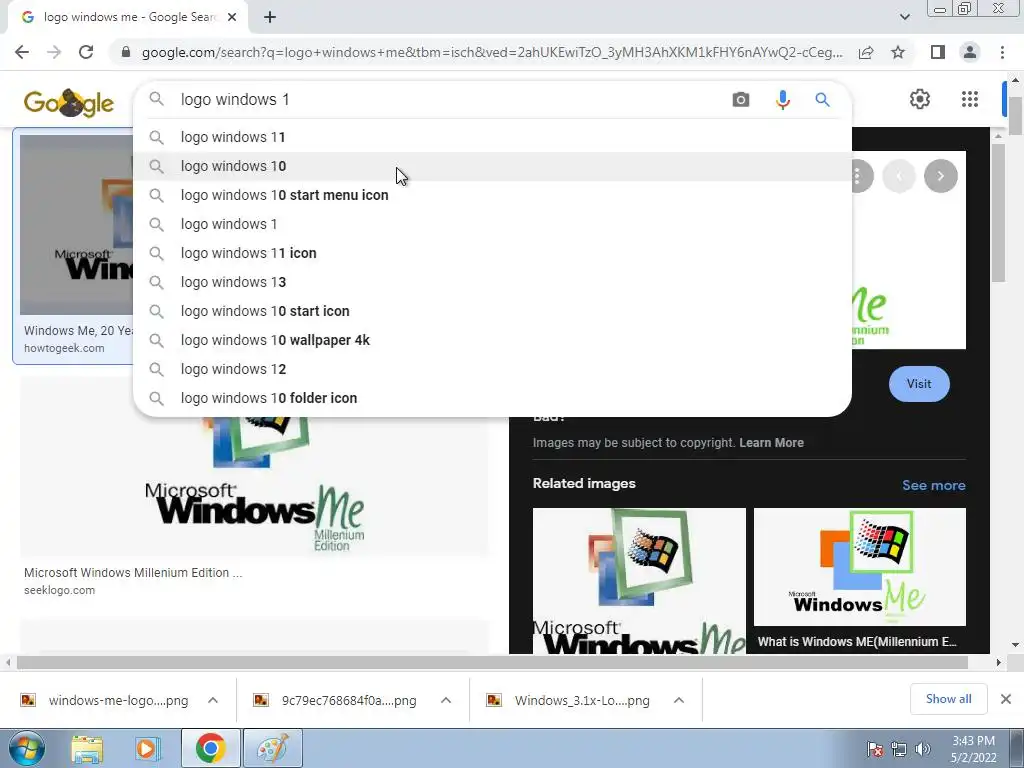This screenshot has width=1024, height=768.
Task: Expand options for Windows_3.1x-Lo....png download
Action: pos(679,700)
